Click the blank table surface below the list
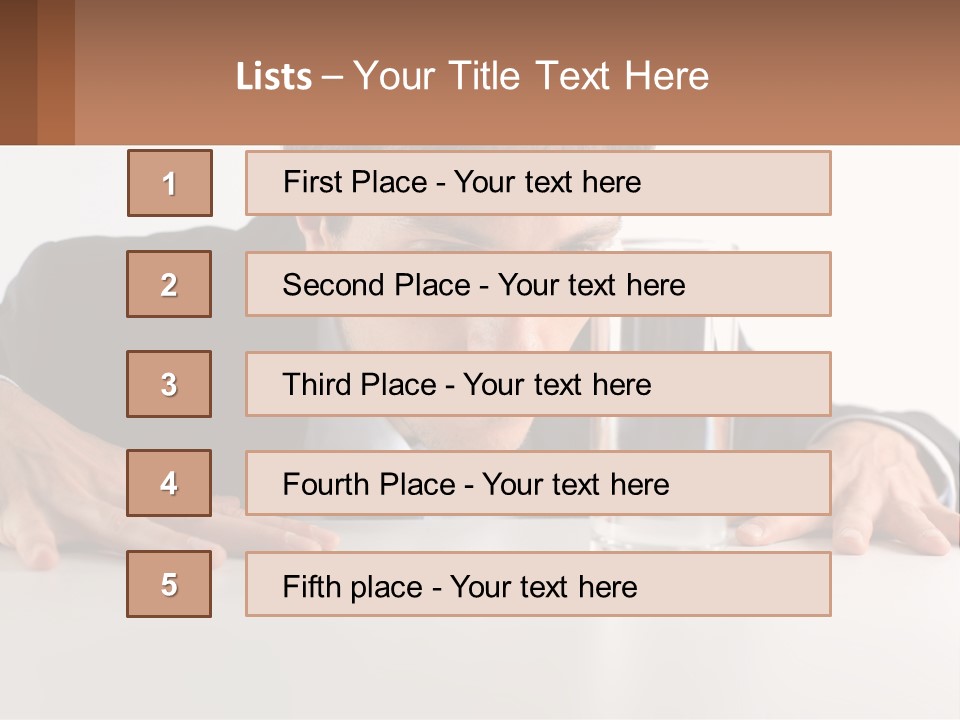Image resolution: width=960 pixels, height=720 pixels. (480, 670)
